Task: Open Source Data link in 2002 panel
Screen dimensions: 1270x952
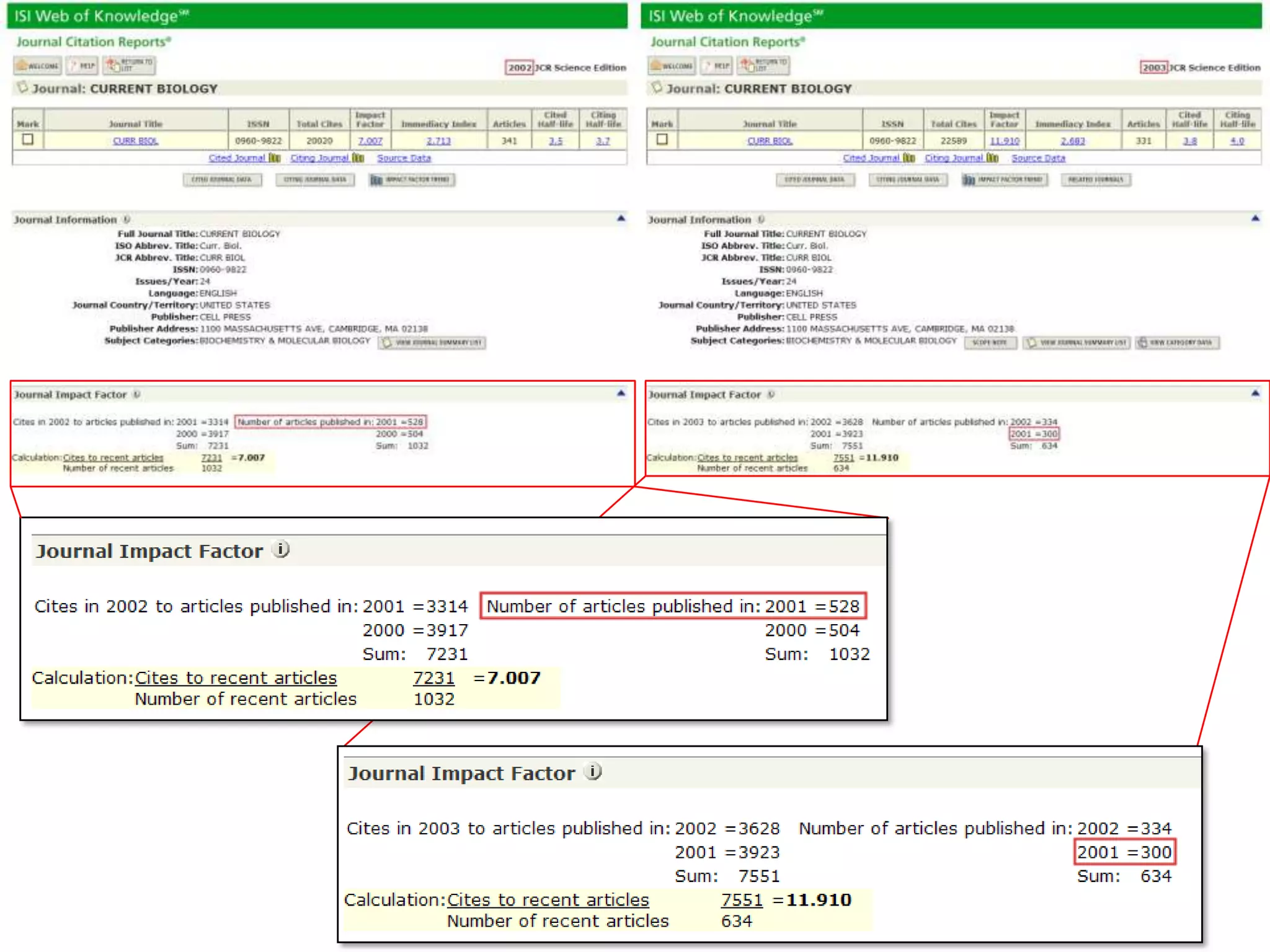Action: 404,158
